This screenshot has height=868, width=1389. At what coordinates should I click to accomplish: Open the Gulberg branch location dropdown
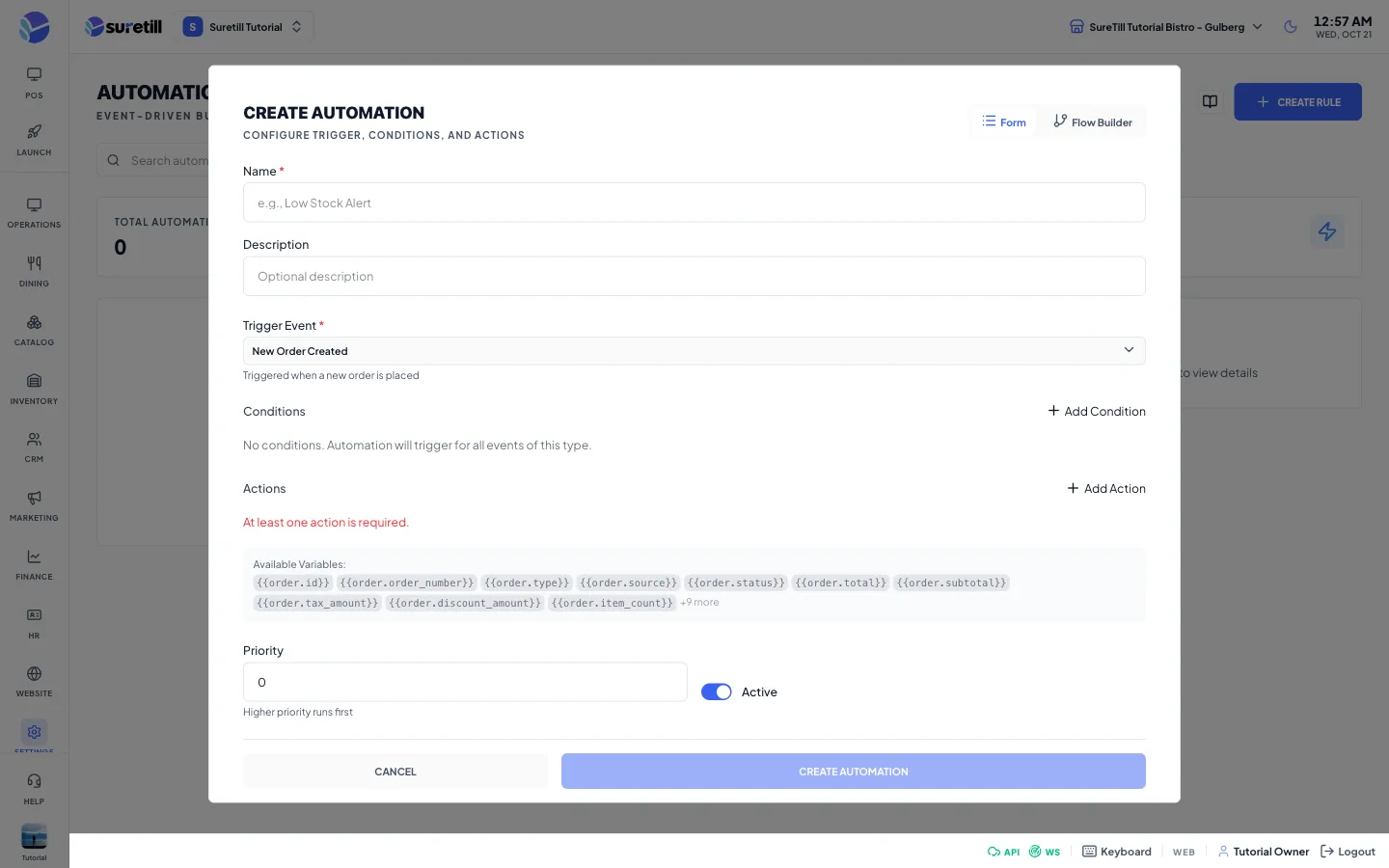click(1166, 27)
